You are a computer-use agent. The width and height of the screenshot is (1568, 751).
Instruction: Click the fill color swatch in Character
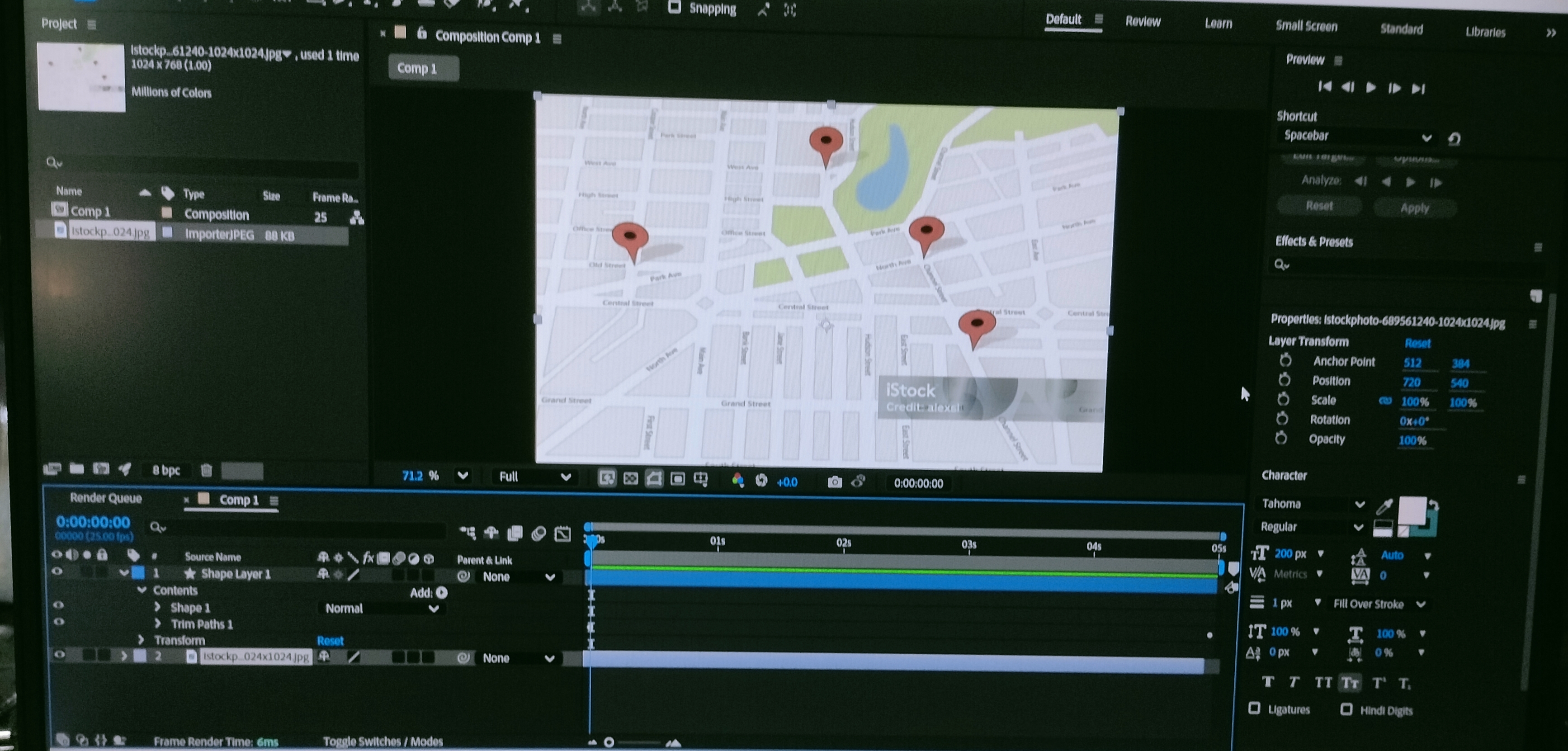coord(1411,510)
